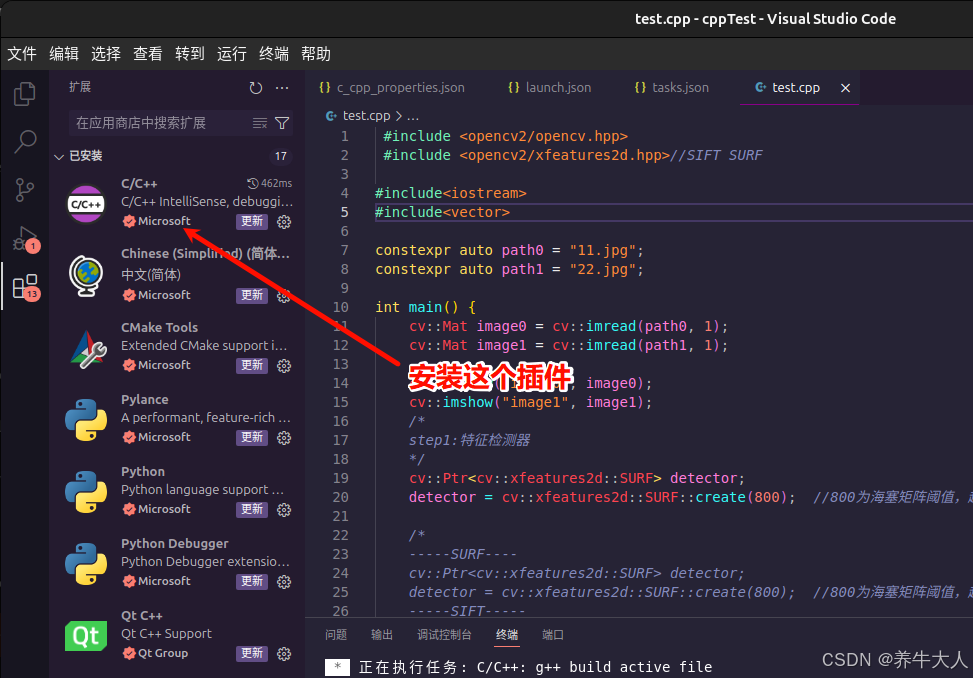Click 更新 button for CMake Tools
Image resolution: width=973 pixels, height=678 pixels.
[252, 365]
